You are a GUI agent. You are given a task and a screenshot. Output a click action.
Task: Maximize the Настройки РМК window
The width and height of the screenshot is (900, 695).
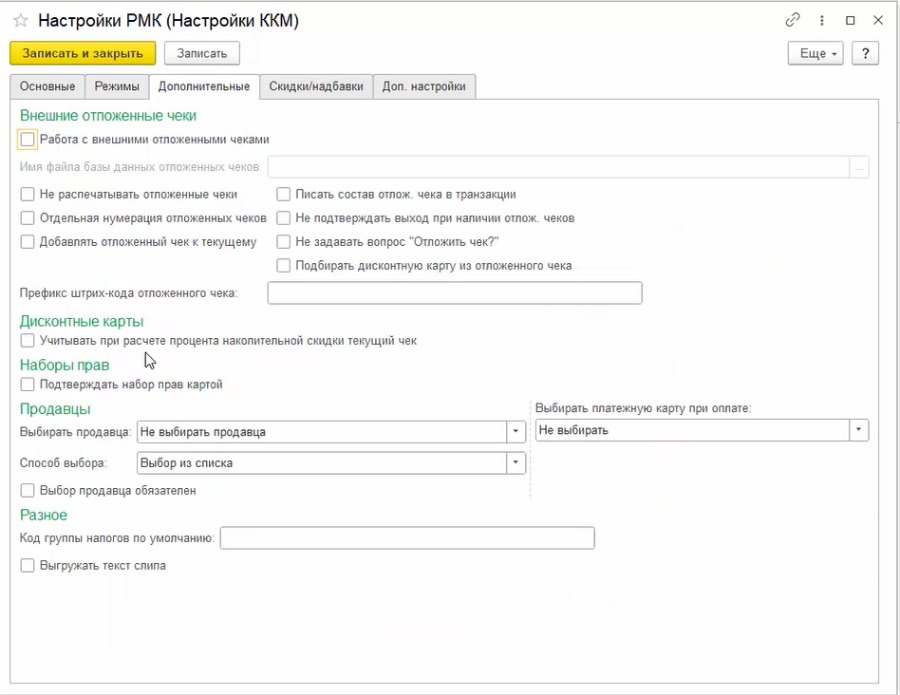(851, 21)
